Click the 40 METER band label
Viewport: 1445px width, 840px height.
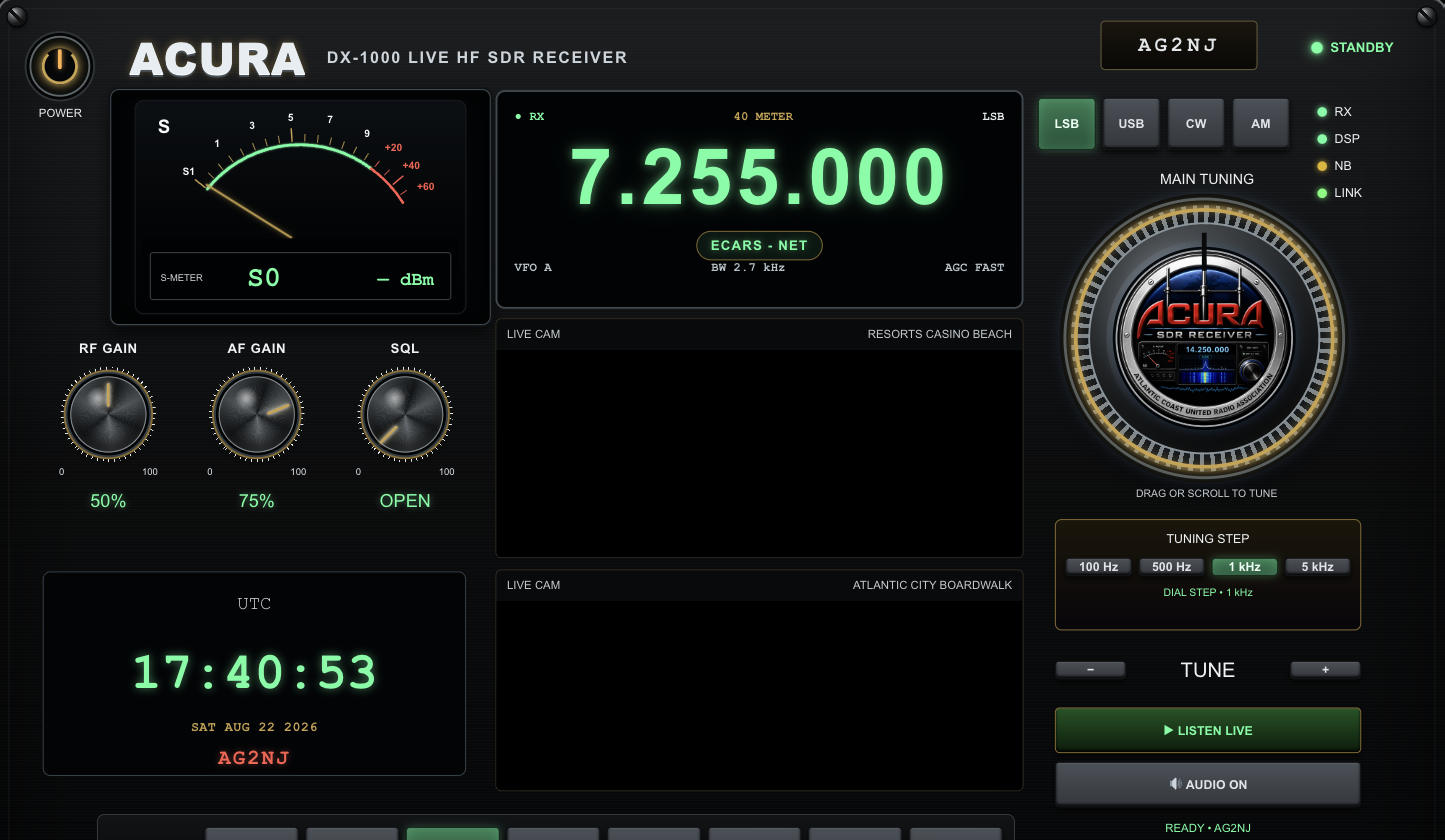763,117
